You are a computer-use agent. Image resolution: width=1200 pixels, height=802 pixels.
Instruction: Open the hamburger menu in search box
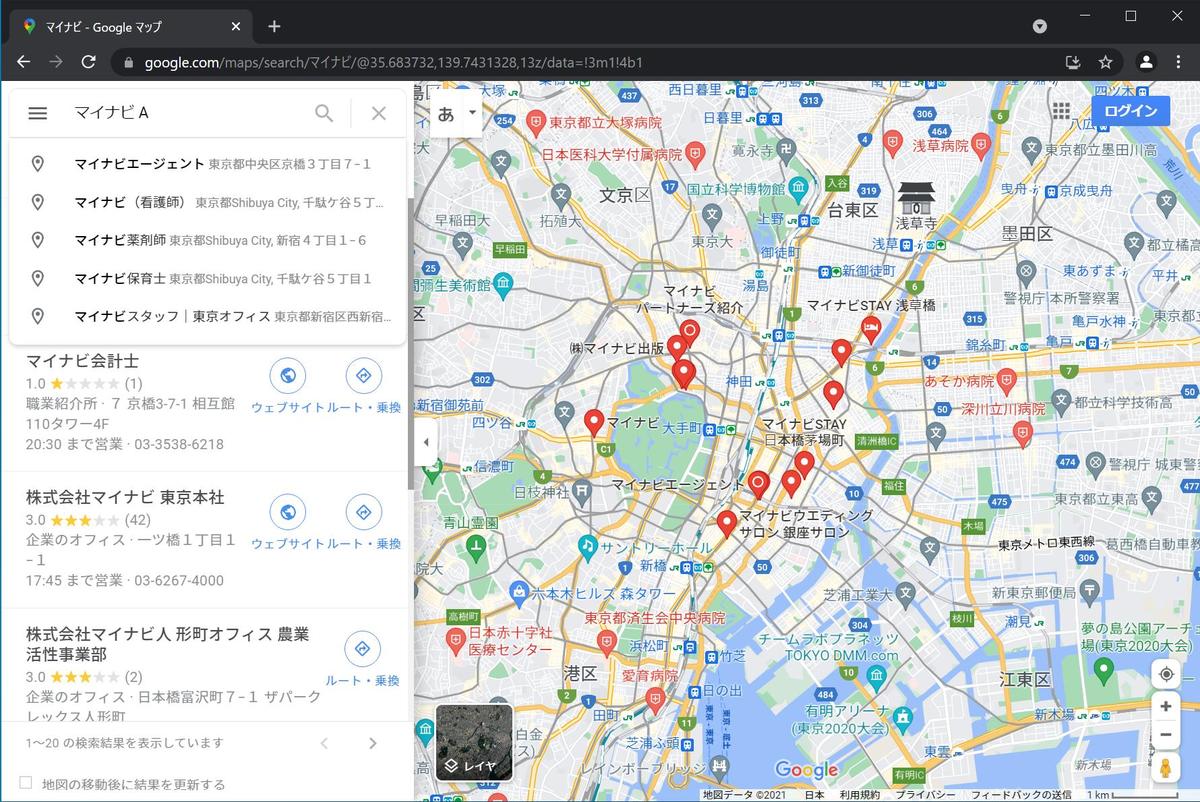point(37,113)
